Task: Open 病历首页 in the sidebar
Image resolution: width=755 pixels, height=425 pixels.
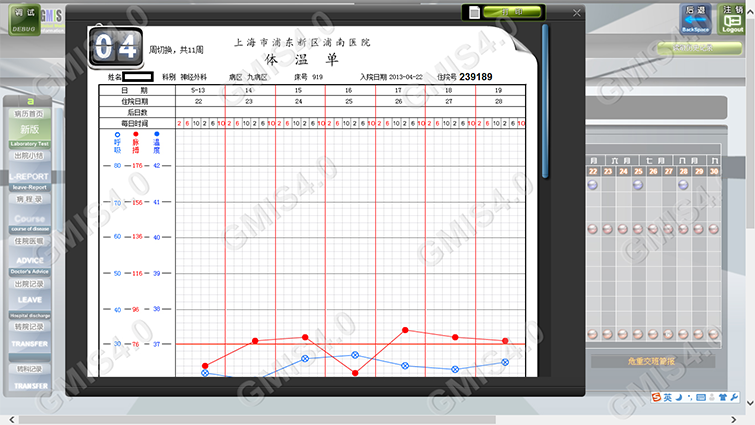Action: [x=29, y=114]
